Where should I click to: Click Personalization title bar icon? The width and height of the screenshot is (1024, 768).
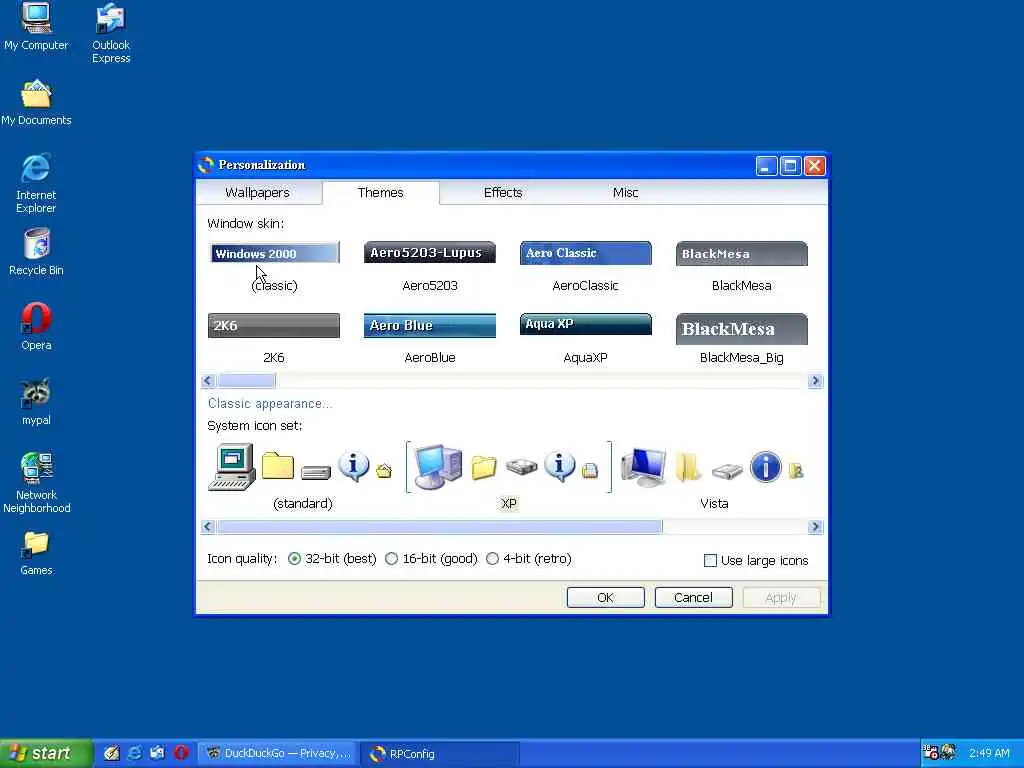[206, 165]
